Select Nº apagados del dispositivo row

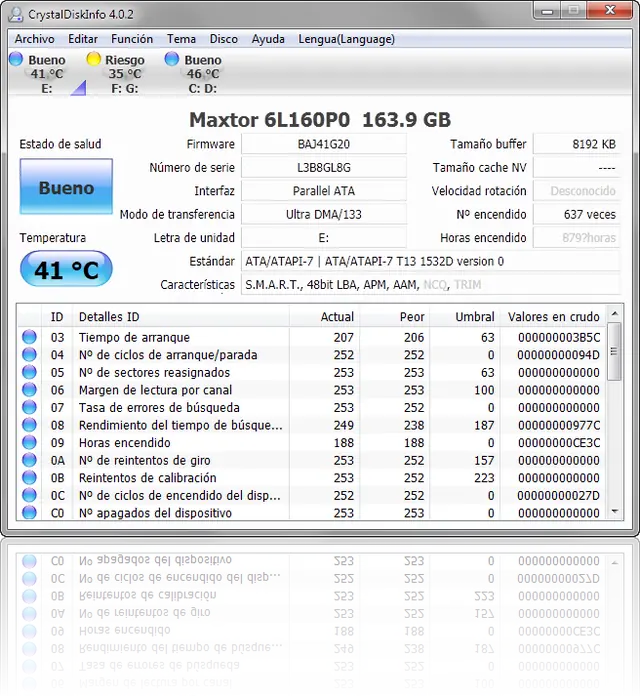tap(312, 512)
